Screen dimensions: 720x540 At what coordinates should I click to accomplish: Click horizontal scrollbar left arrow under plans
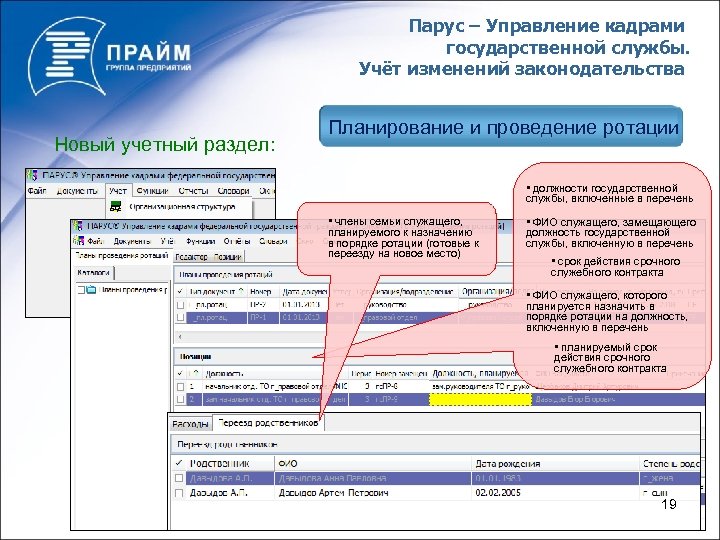pyautogui.click(x=180, y=337)
